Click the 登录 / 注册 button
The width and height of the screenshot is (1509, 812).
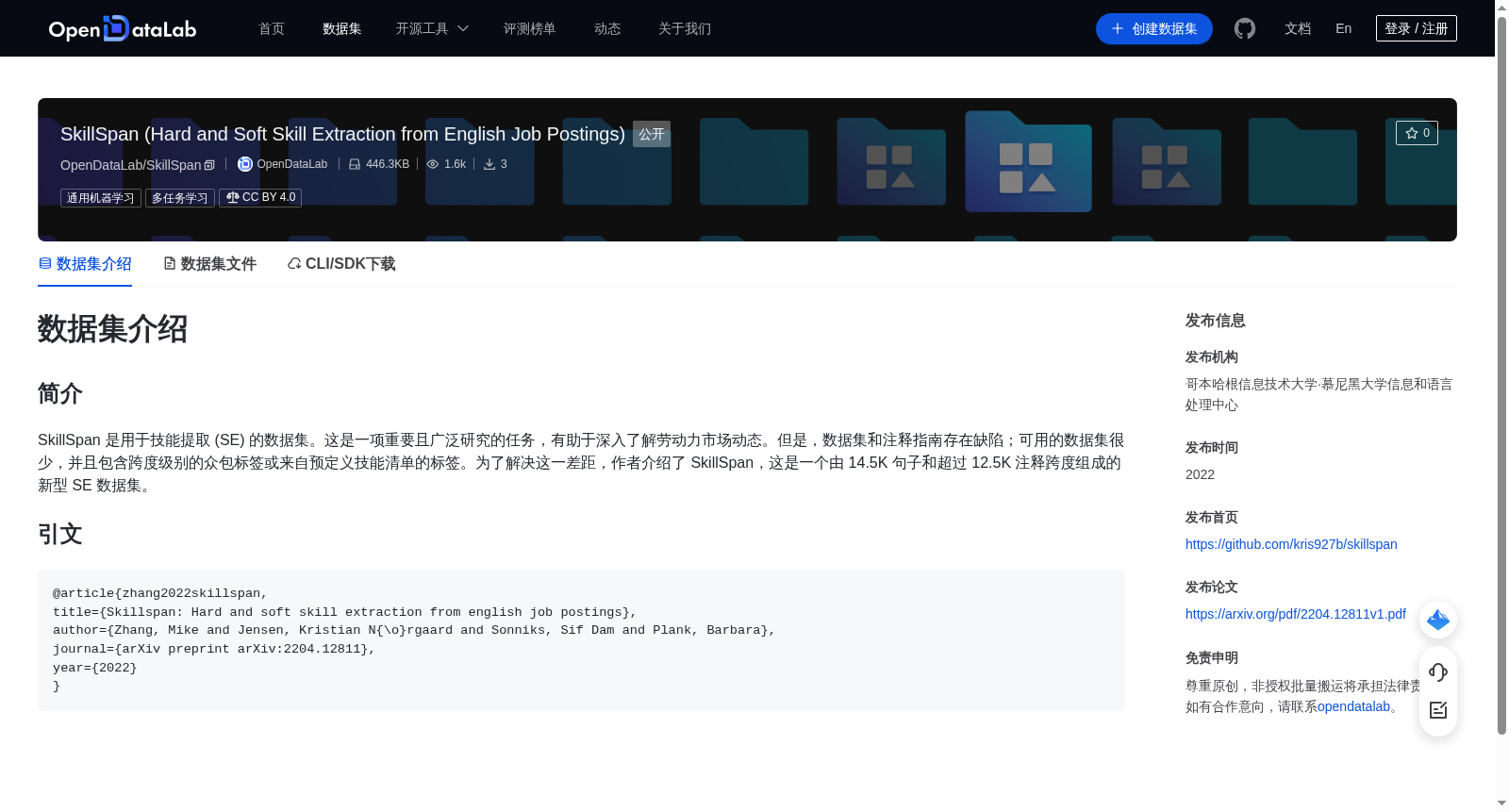click(x=1417, y=28)
